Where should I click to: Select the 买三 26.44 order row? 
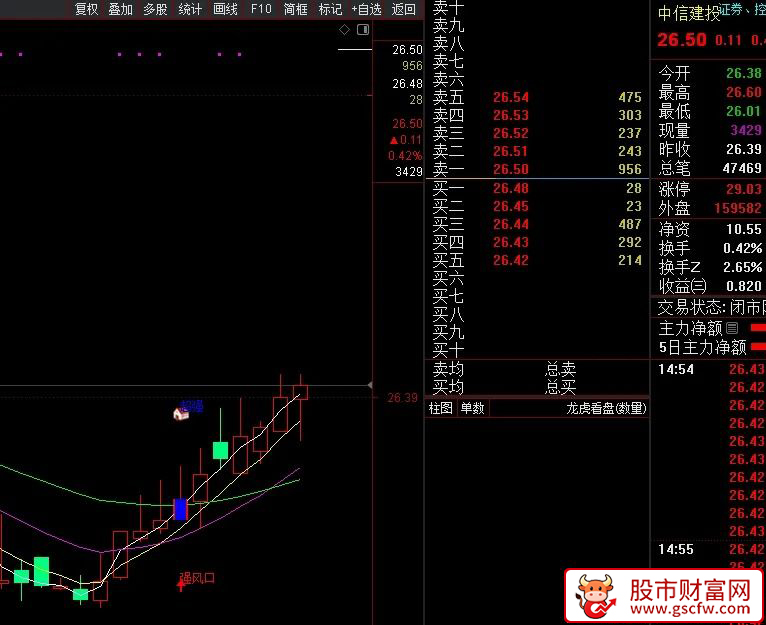click(x=537, y=224)
